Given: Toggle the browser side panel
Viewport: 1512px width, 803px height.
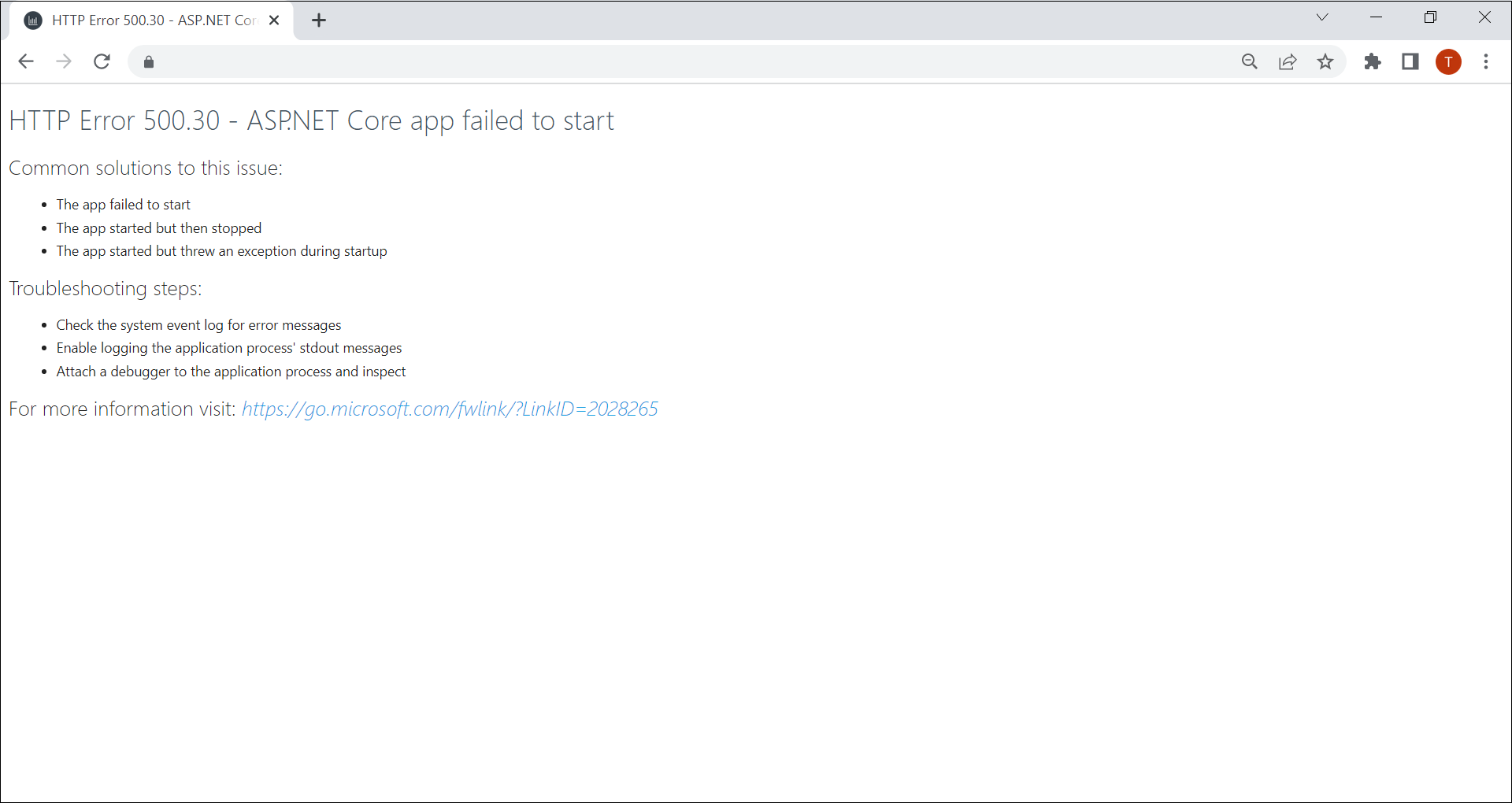Looking at the screenshot, I should pos(1410,61).
